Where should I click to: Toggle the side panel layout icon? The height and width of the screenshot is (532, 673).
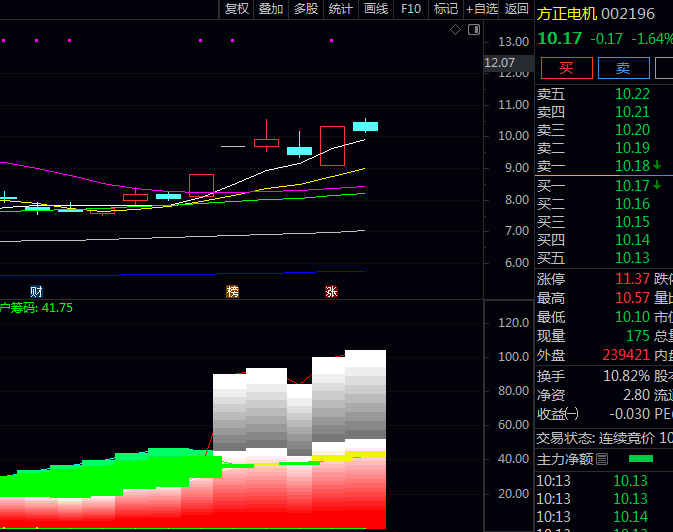474,30
